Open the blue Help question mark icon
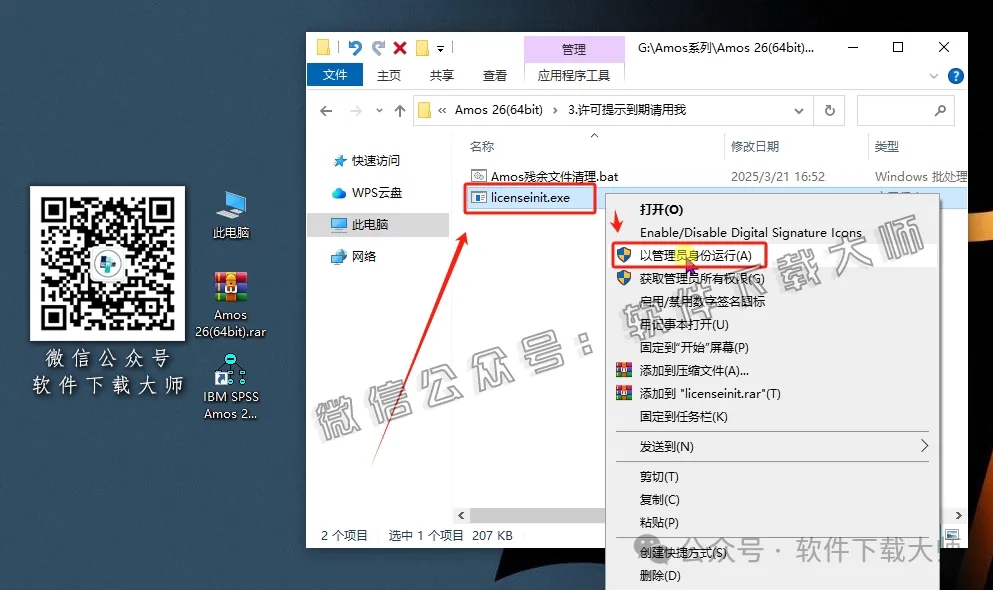The image size is (993, 590). point(954,75)
